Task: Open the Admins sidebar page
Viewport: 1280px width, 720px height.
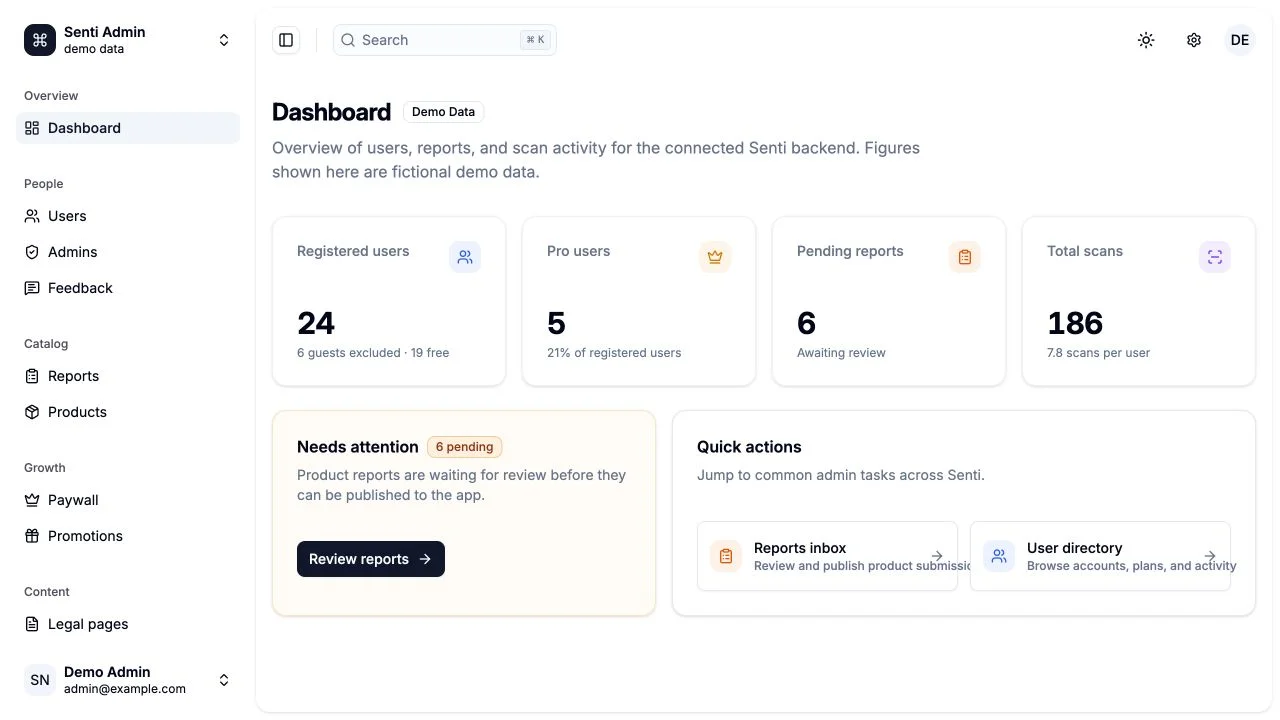Action: [128, 252]
